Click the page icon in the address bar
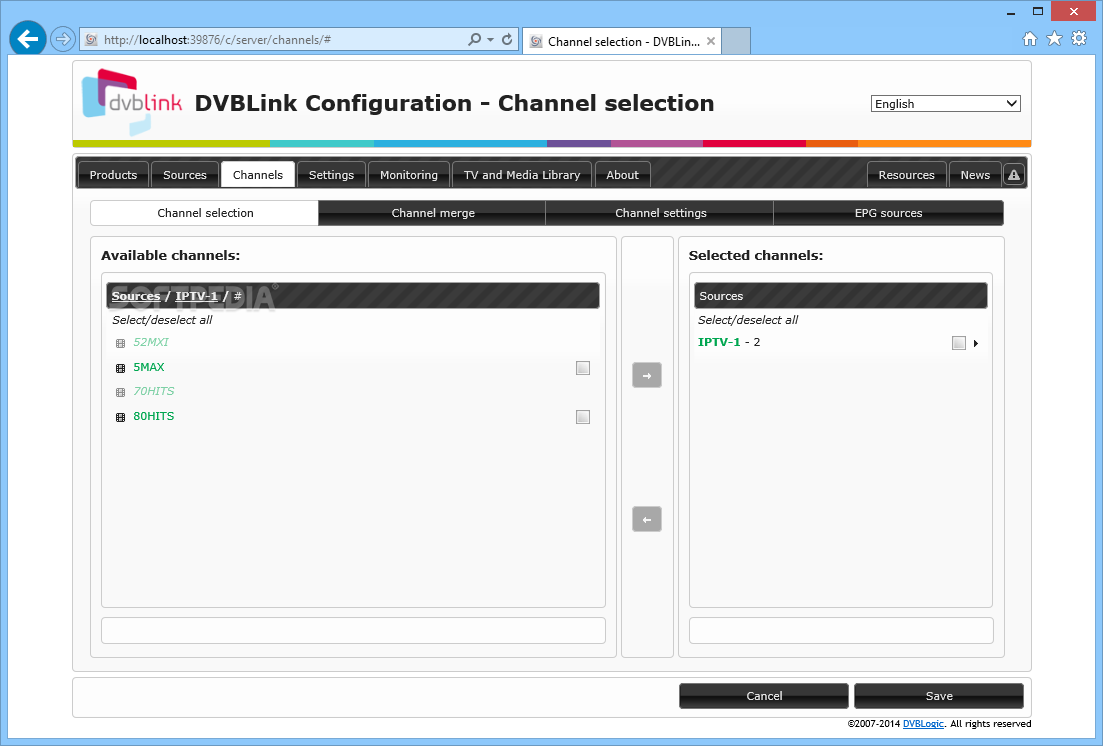Viewport: 1103px width, 746px height. (91, 39)
